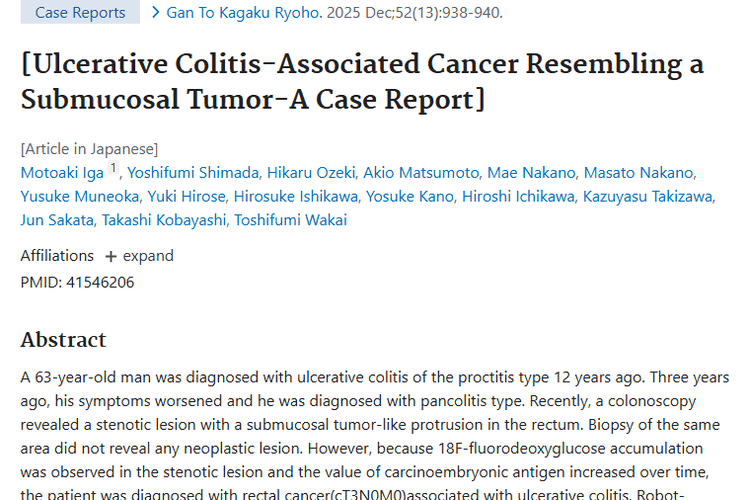Open author Hirosuke Ishikawa's link

click(x=295, y=196)
